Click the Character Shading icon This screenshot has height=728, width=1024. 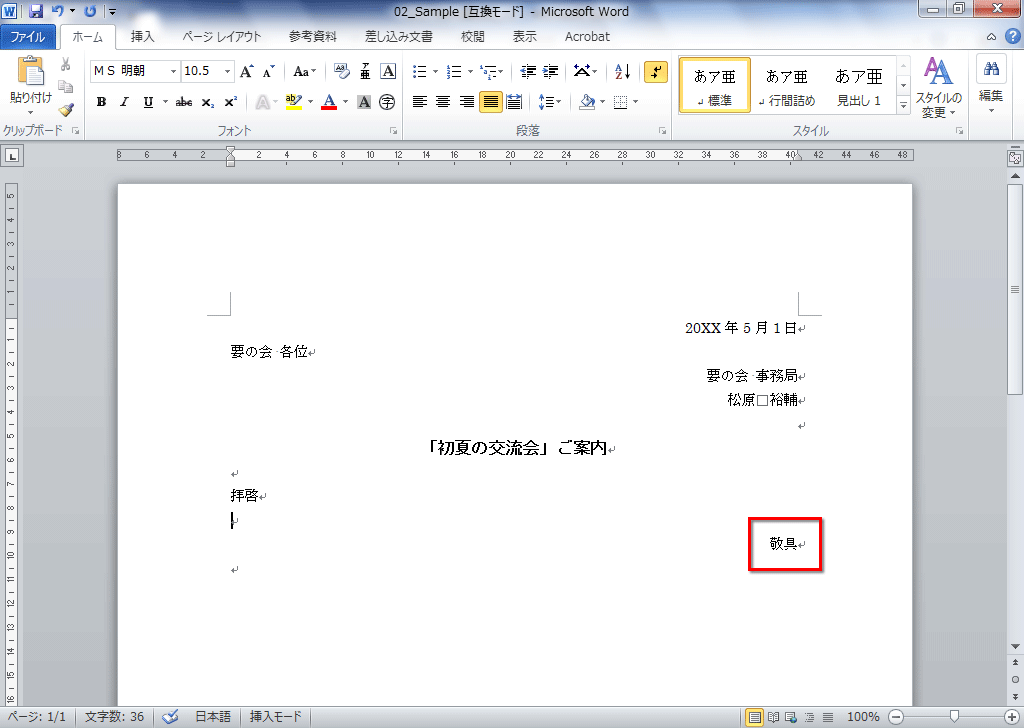364,102
